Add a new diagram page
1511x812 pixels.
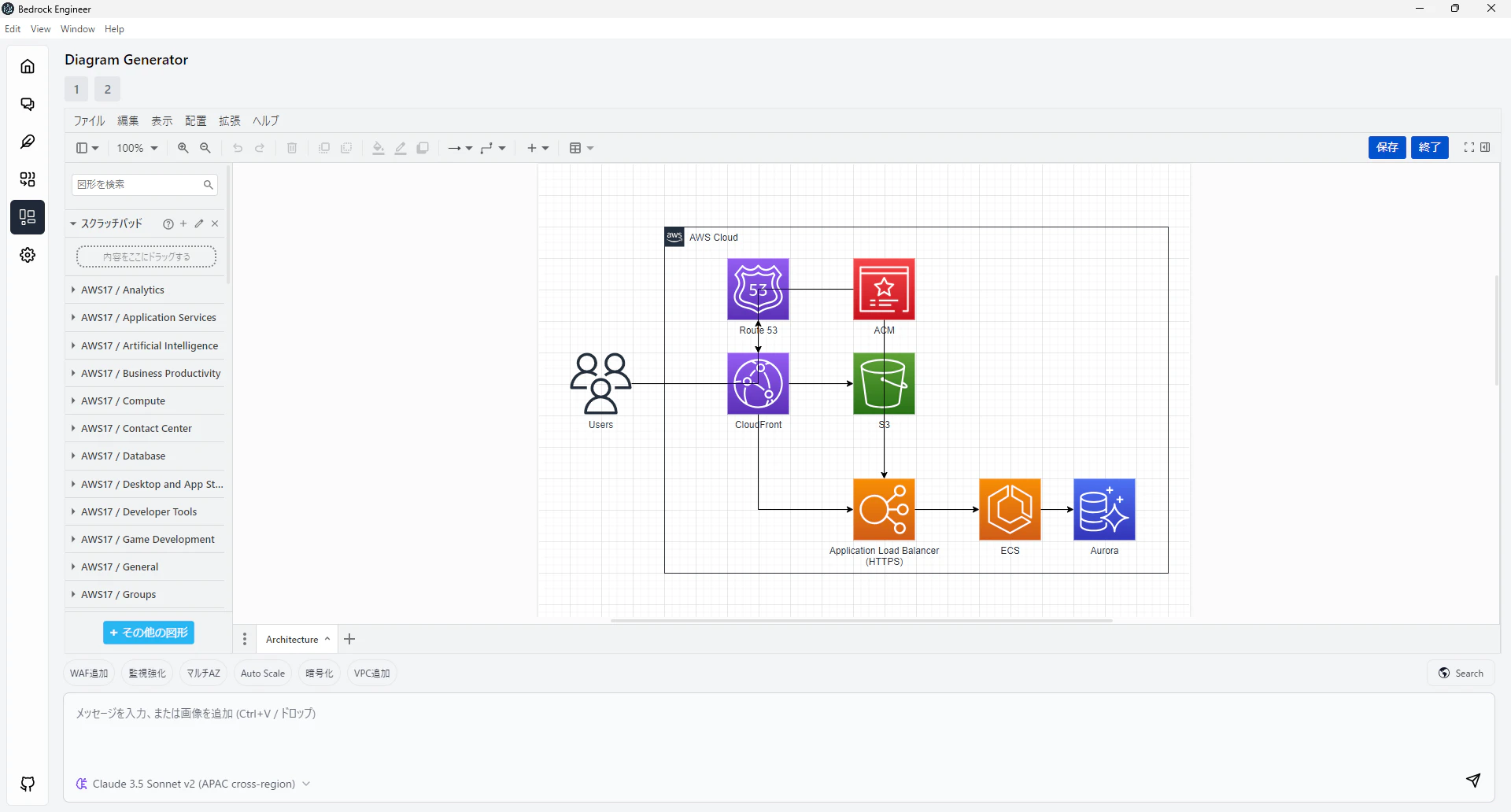[x=350, y=639]
